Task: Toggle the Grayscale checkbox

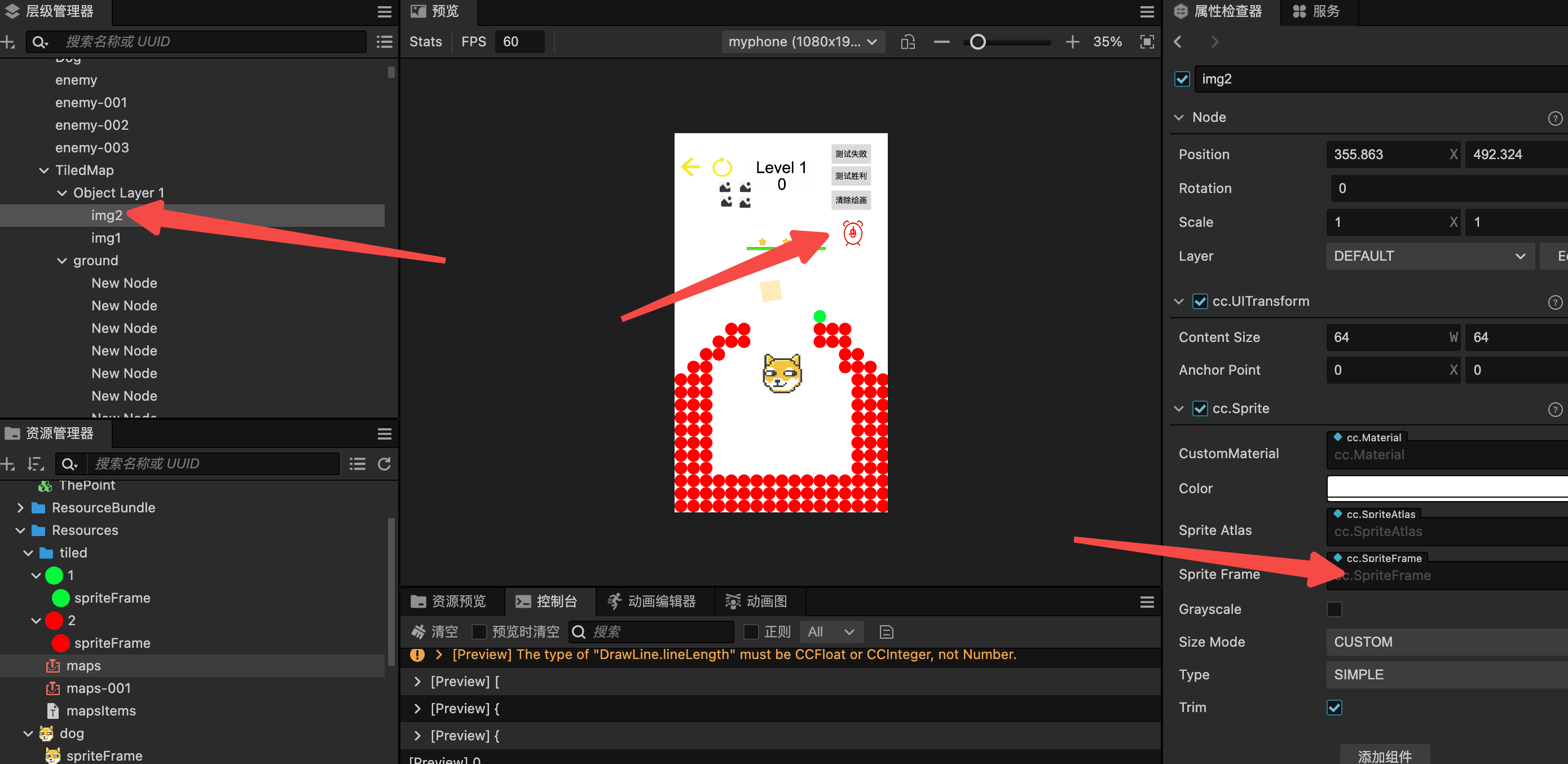Action: [x=1334, y=609]
